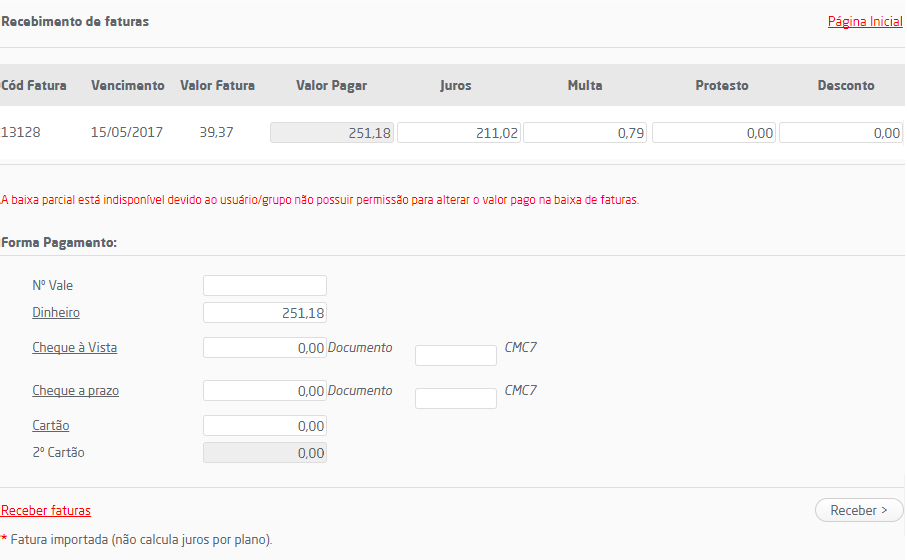Click the Valor Pagar field
The width and height of the screenshot is (907, 560).
coord(332,133)
